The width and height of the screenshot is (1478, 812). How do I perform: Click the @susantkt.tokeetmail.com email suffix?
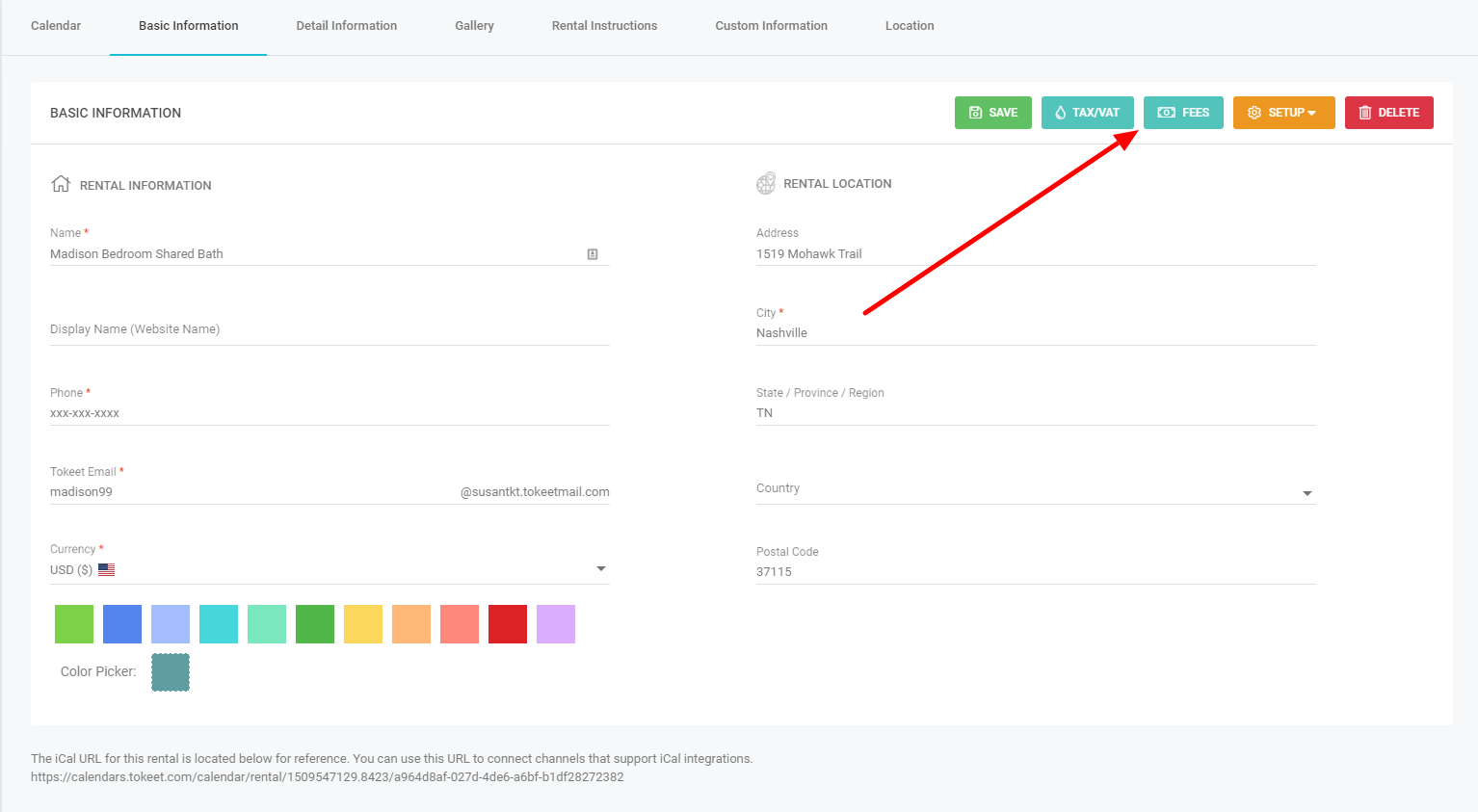(535, 492)
